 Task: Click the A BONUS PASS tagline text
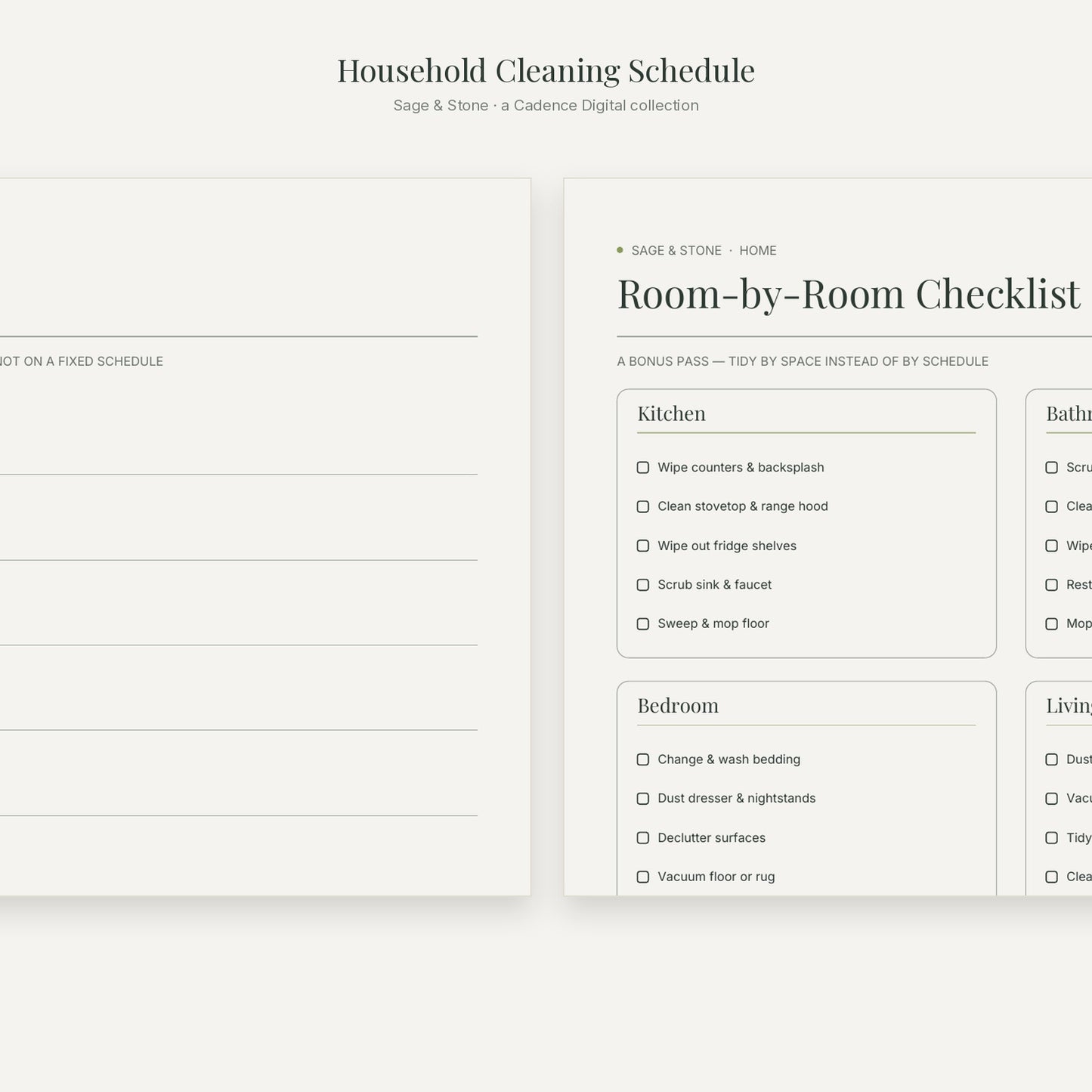click(x=803, y=361)
